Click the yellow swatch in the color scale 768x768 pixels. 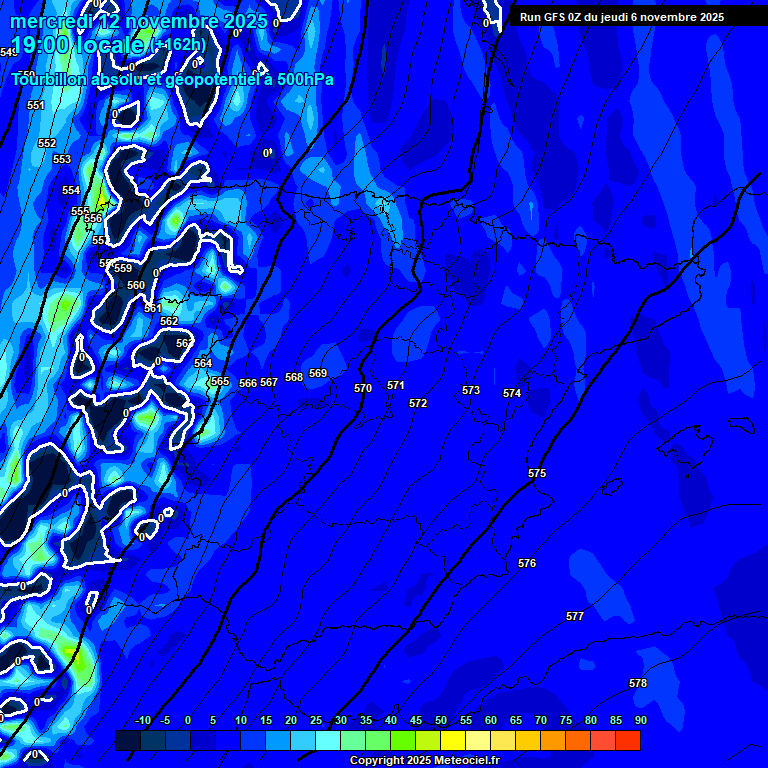click(453, 741)
